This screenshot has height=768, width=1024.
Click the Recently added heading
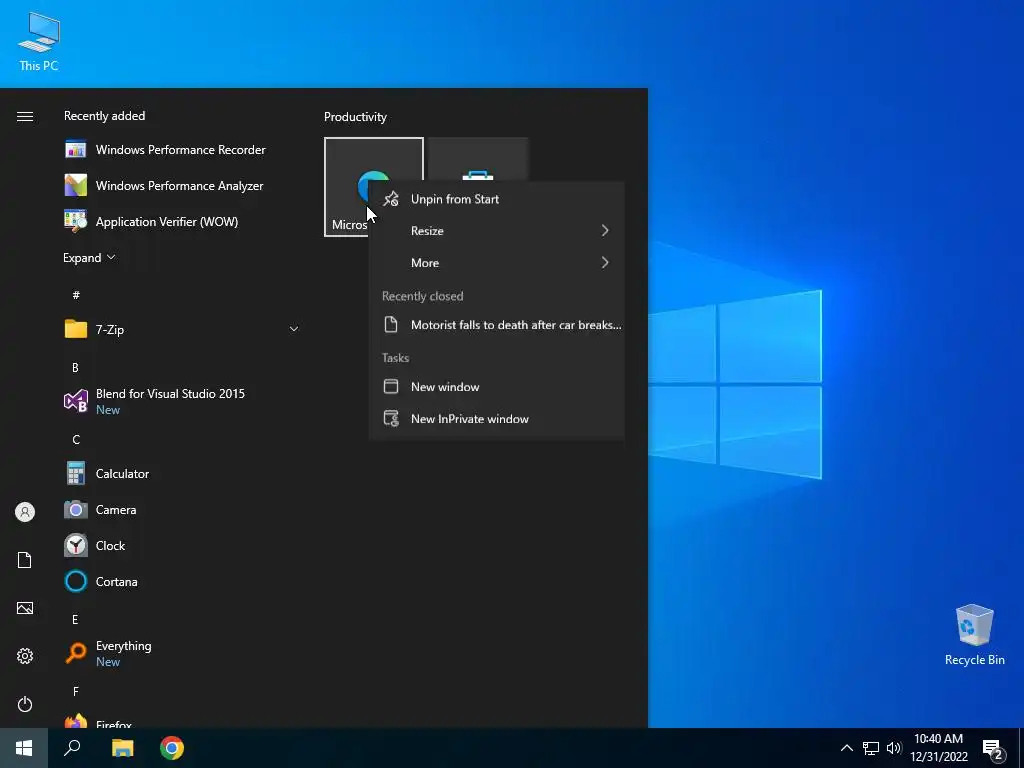104,116
